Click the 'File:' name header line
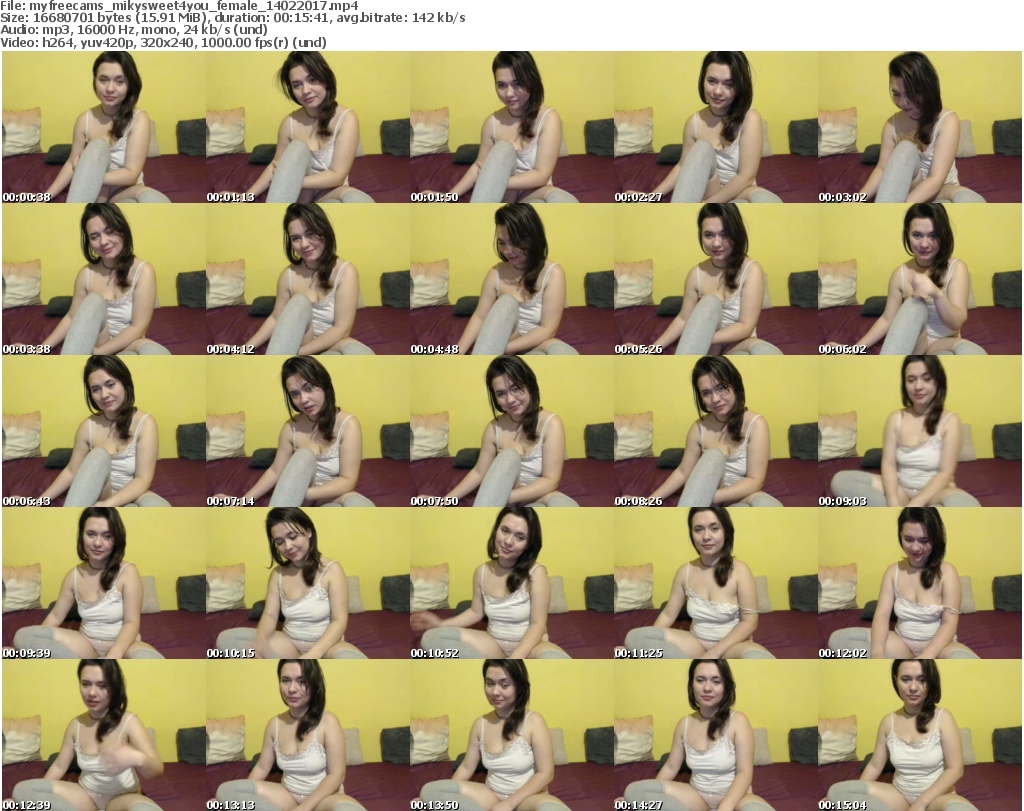 click(x=179, y=6)
